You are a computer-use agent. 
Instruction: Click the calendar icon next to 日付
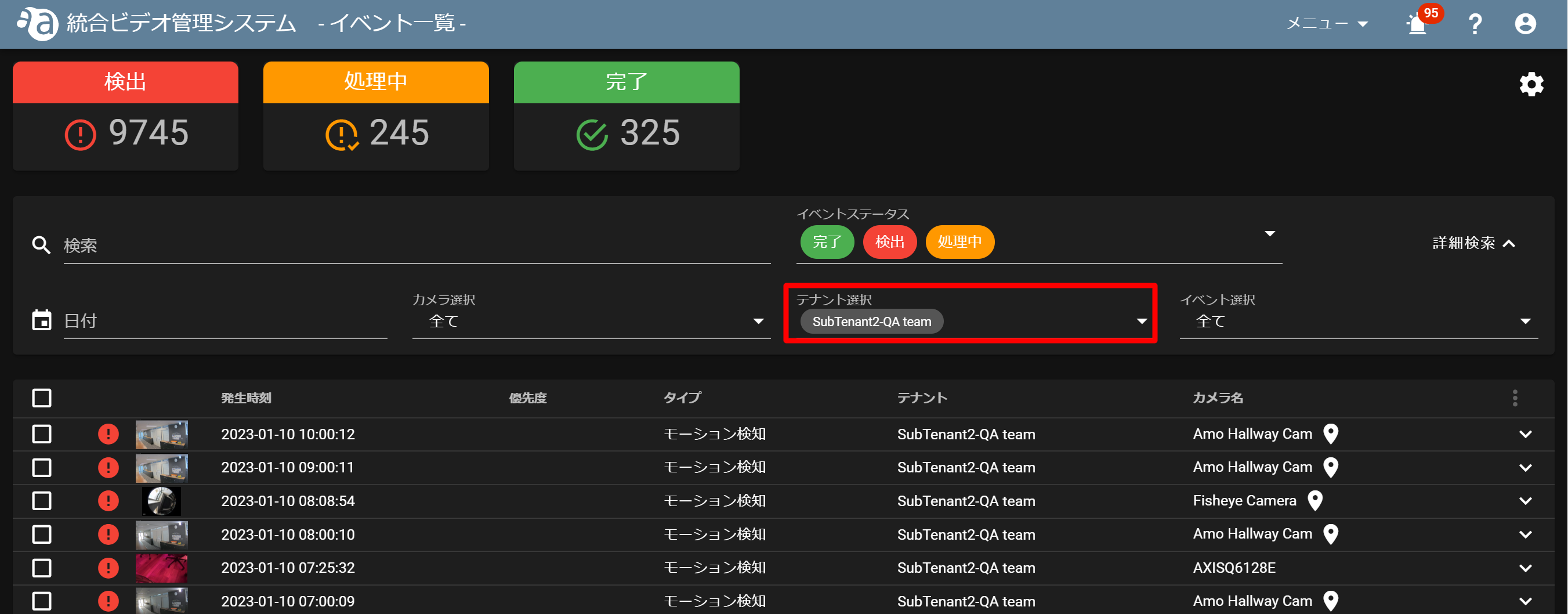41,320
